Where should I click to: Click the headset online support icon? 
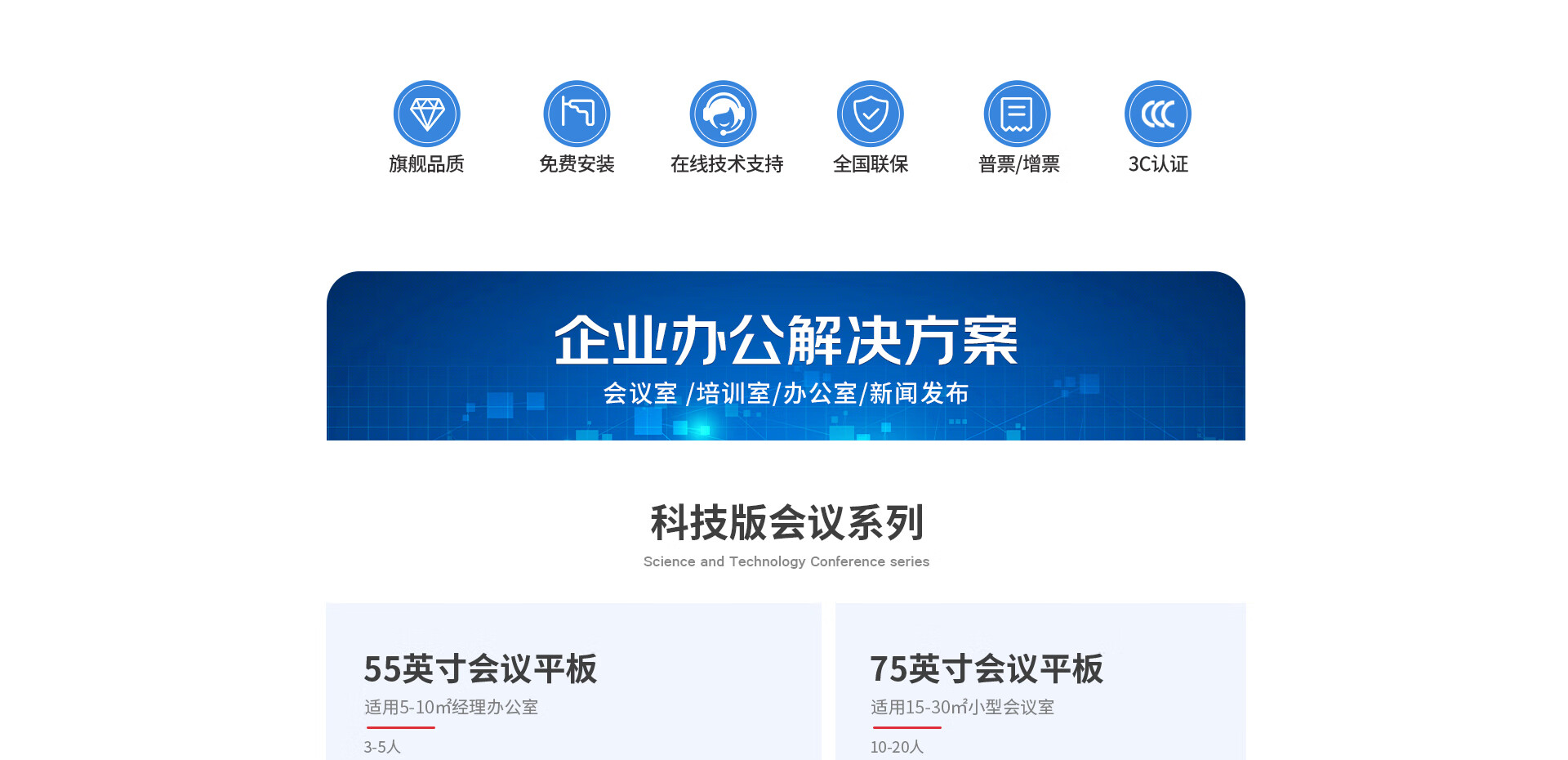click(x=723, y=114)
